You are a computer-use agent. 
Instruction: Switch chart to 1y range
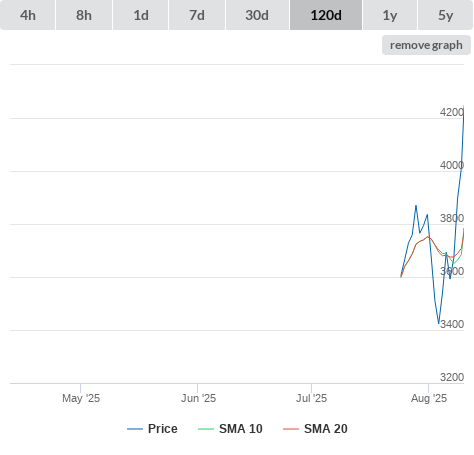pos(390,15)
